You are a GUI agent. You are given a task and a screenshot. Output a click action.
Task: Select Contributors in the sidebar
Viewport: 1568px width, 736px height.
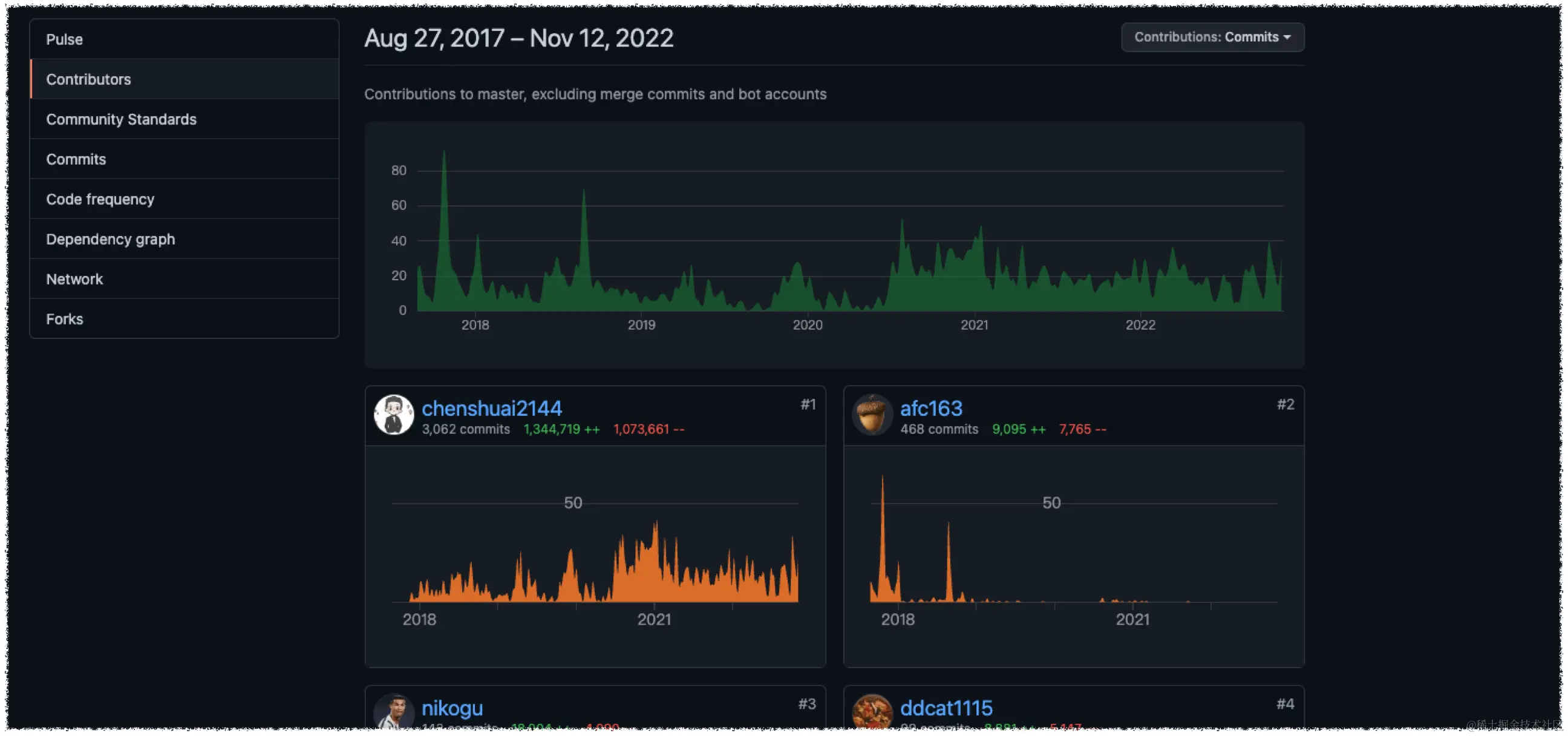tap(88, 79)
